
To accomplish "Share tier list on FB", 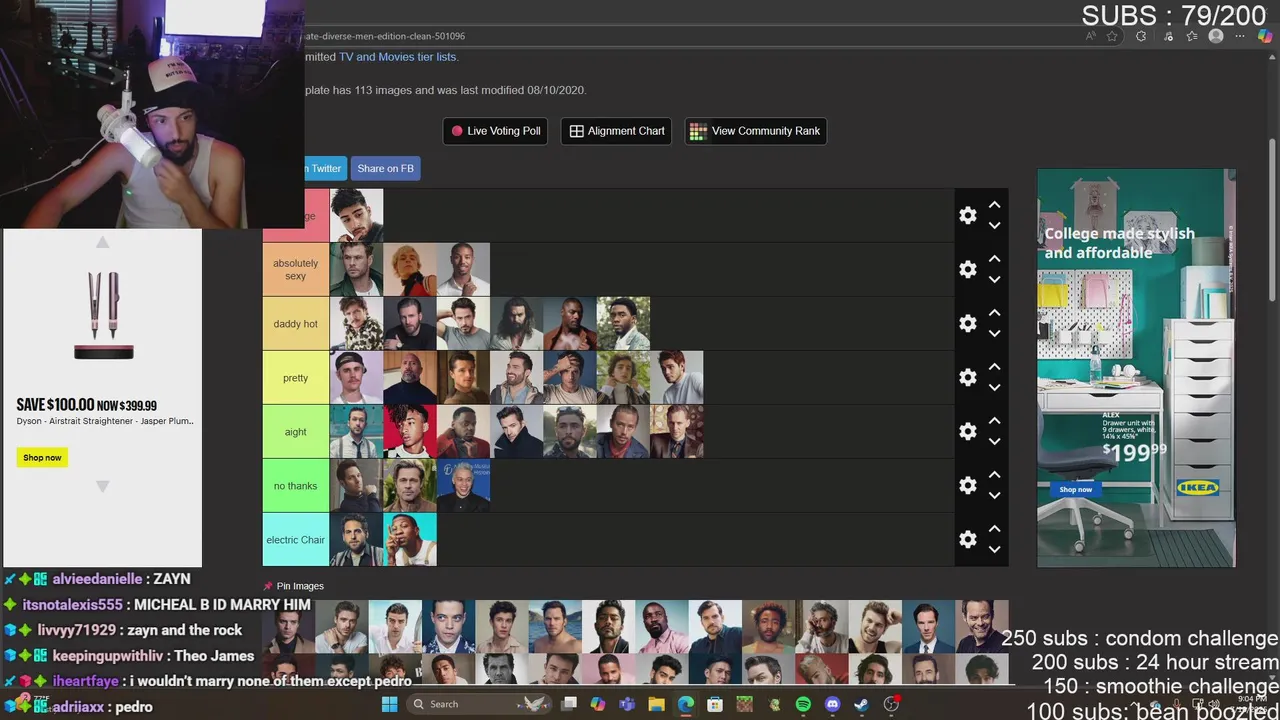I will pyautogui.click(x=385, y=168).
